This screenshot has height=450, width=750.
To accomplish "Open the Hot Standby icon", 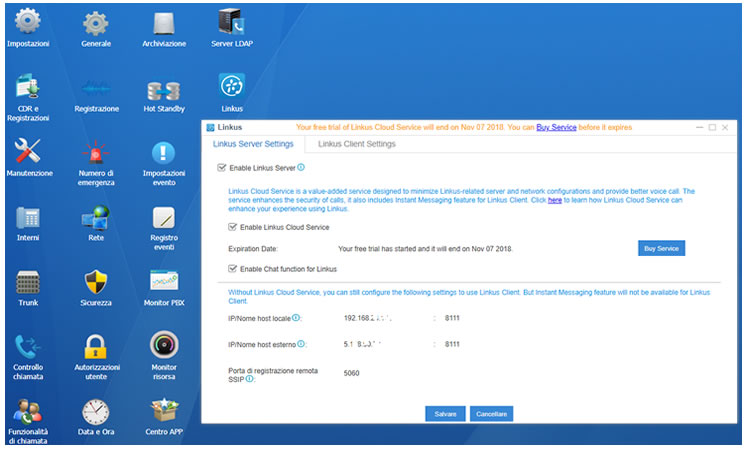I will [164, 90].
